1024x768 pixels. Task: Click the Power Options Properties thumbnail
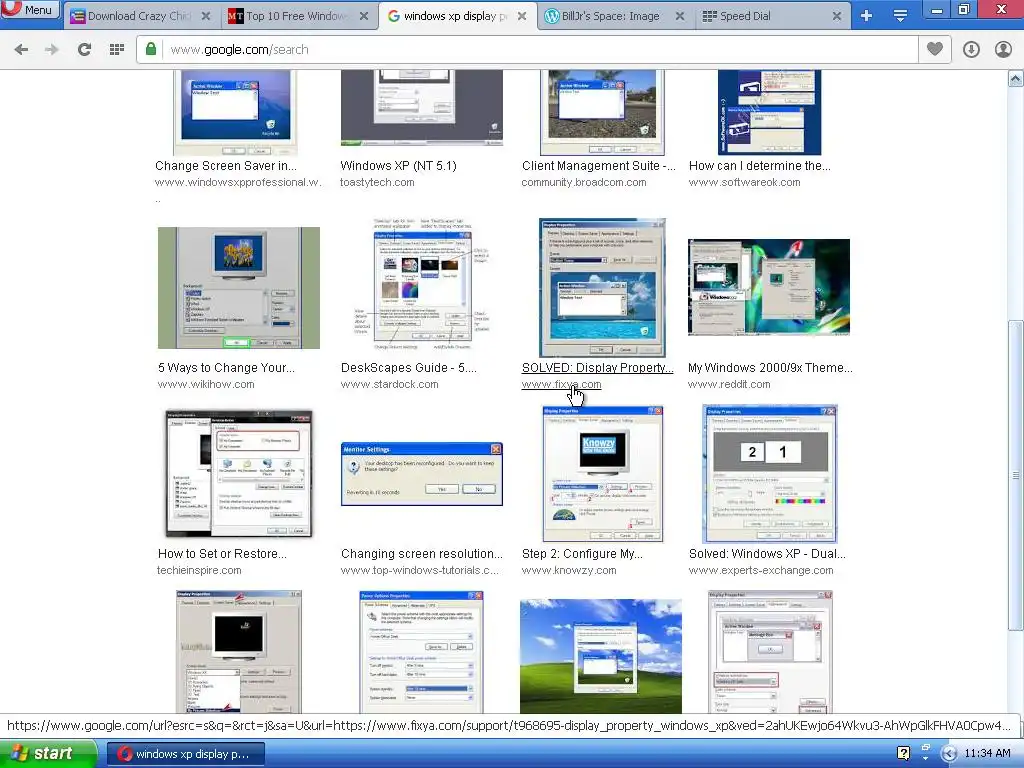(422, 652)
